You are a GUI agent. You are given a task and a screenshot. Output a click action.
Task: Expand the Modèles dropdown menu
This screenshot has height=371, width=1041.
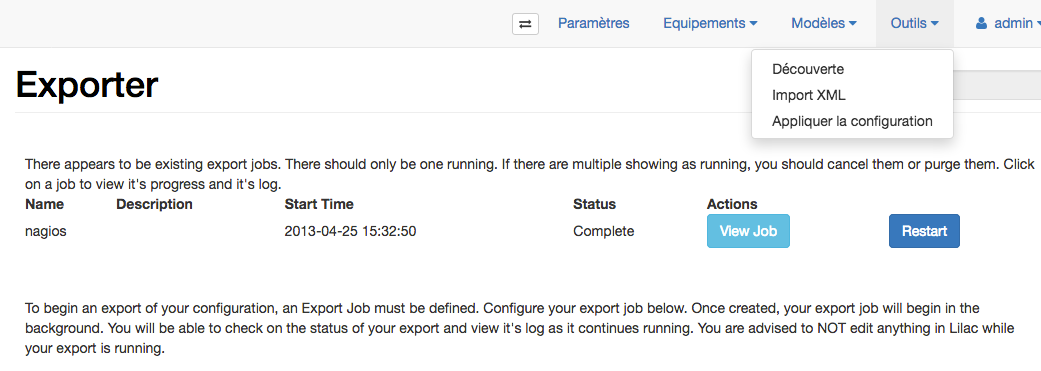click(824, 23)
